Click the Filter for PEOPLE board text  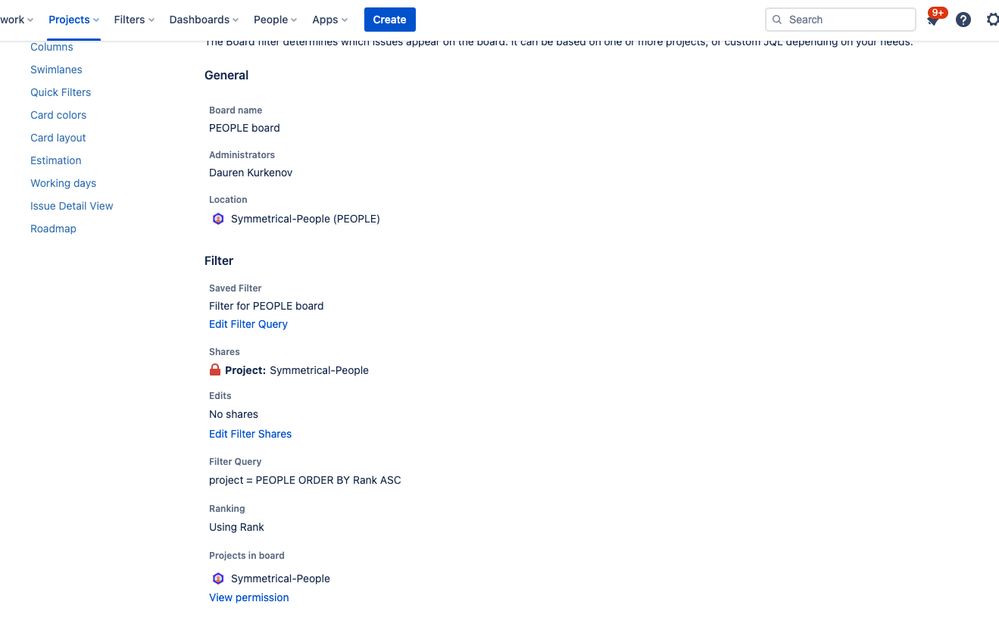pyautogui.click(x=266, y=306)
